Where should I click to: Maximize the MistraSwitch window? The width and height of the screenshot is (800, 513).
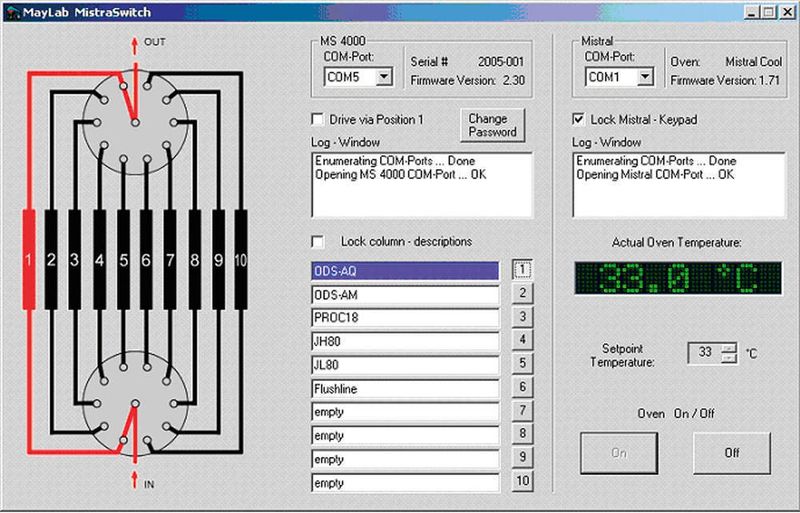(768, 12)
